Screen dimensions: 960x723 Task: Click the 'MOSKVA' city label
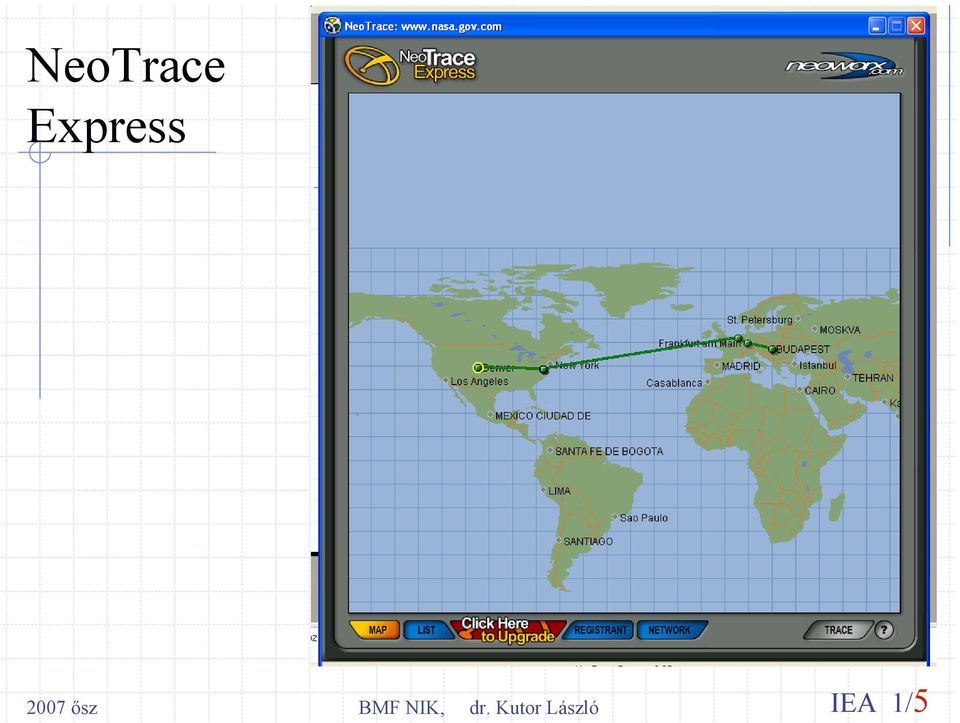pos(839,330)
